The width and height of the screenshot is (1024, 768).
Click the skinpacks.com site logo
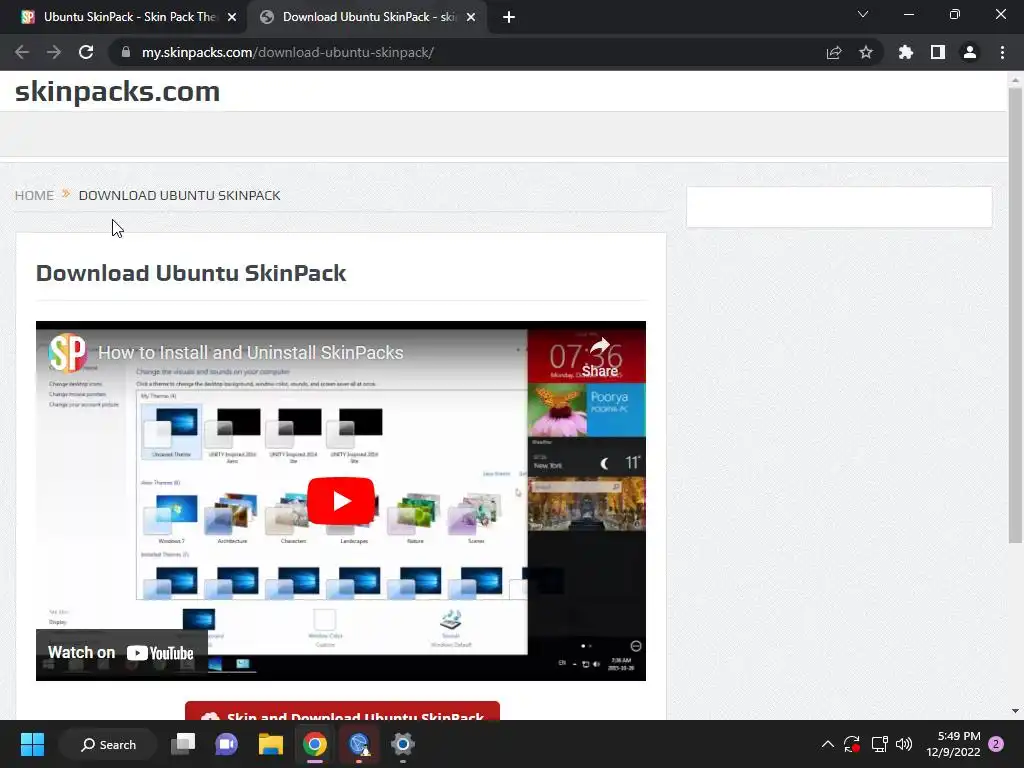pos(118,91)
